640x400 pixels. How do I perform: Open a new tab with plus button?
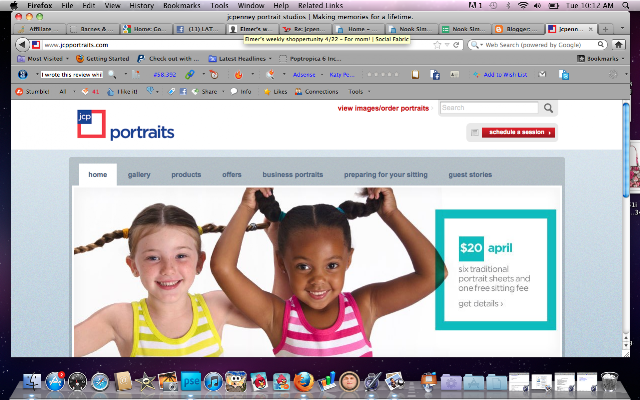click(606, 29)
